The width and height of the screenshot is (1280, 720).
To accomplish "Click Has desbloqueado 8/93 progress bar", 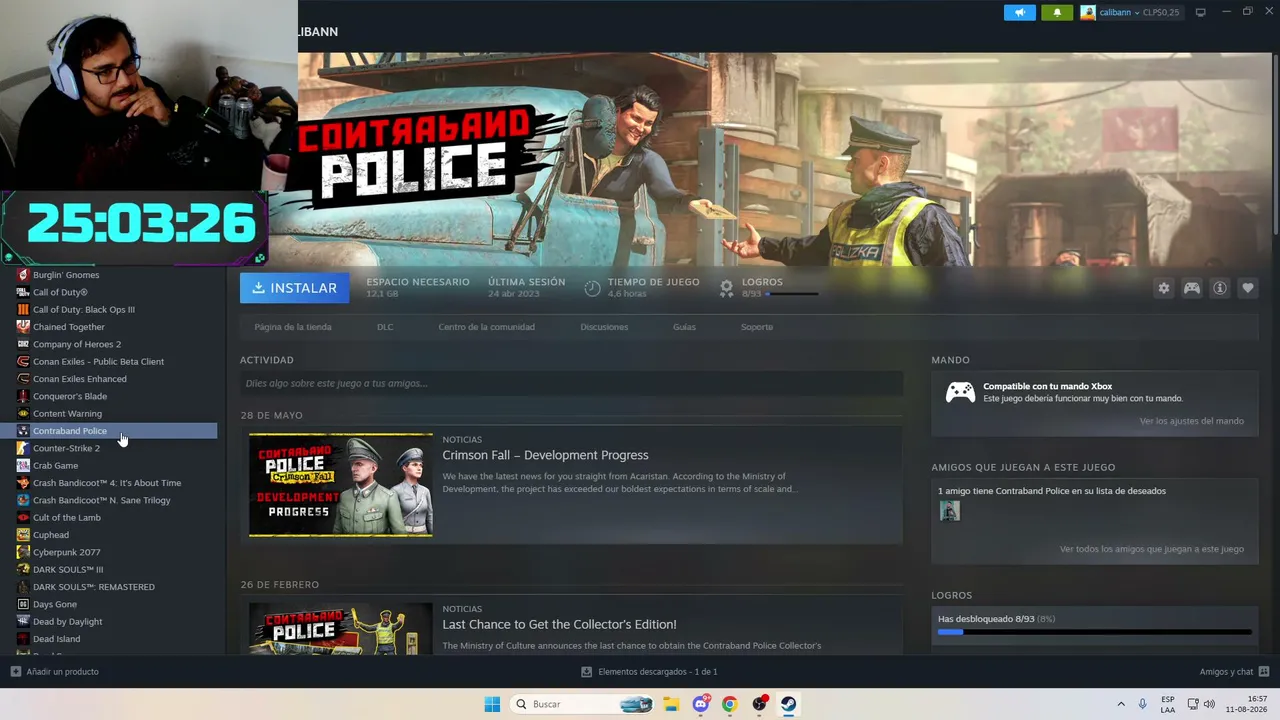I will coord(1095,632).
